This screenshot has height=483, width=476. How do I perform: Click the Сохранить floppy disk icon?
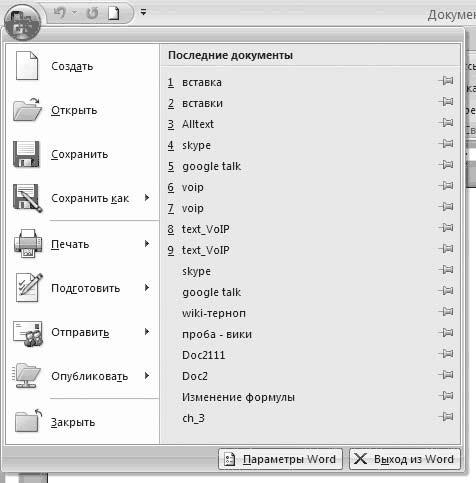pyautogui.click(x=27, y=154)
